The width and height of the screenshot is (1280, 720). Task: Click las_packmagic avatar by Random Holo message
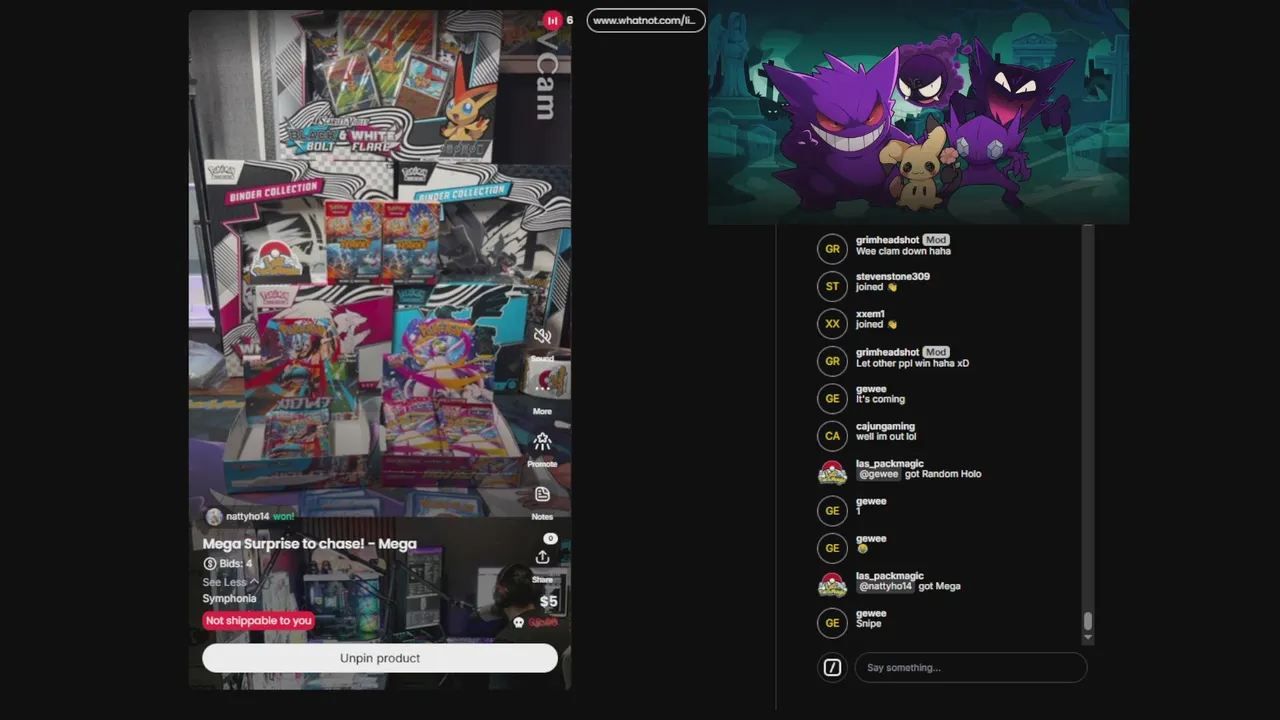(832, 473)
